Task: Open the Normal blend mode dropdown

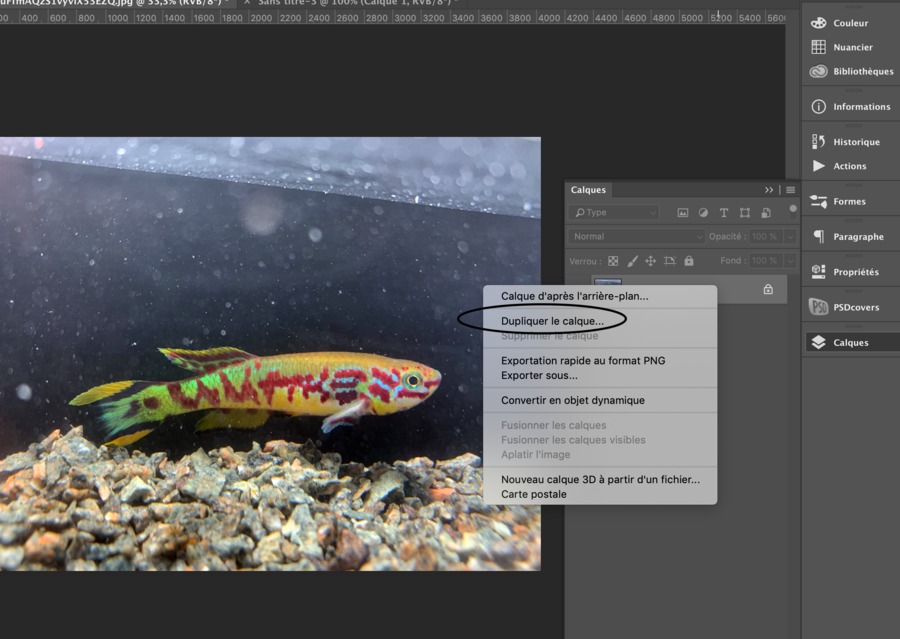Action: point(637,237)
